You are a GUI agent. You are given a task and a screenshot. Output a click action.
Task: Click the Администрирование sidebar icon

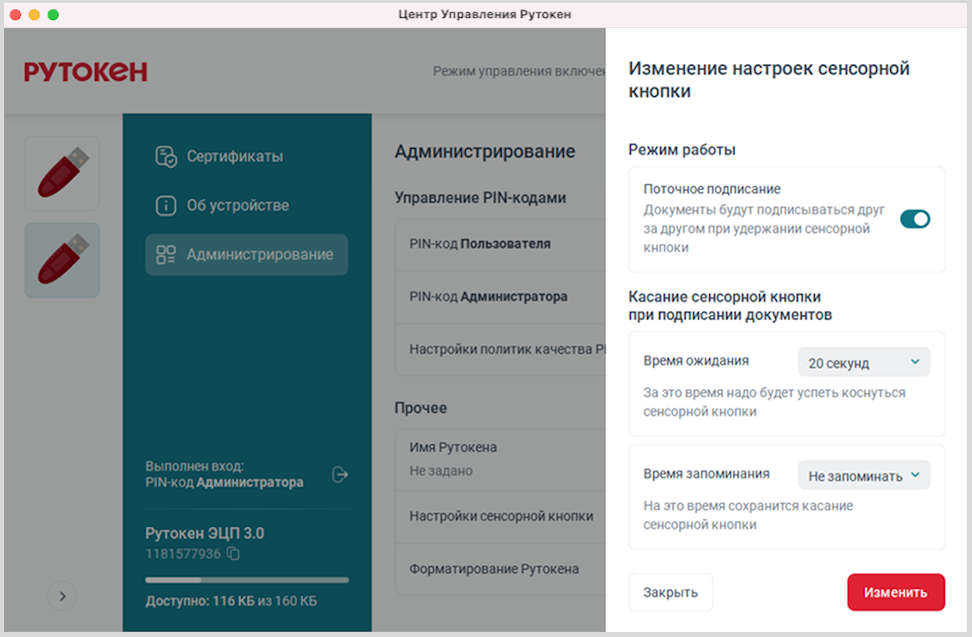[x=166, y=255]
